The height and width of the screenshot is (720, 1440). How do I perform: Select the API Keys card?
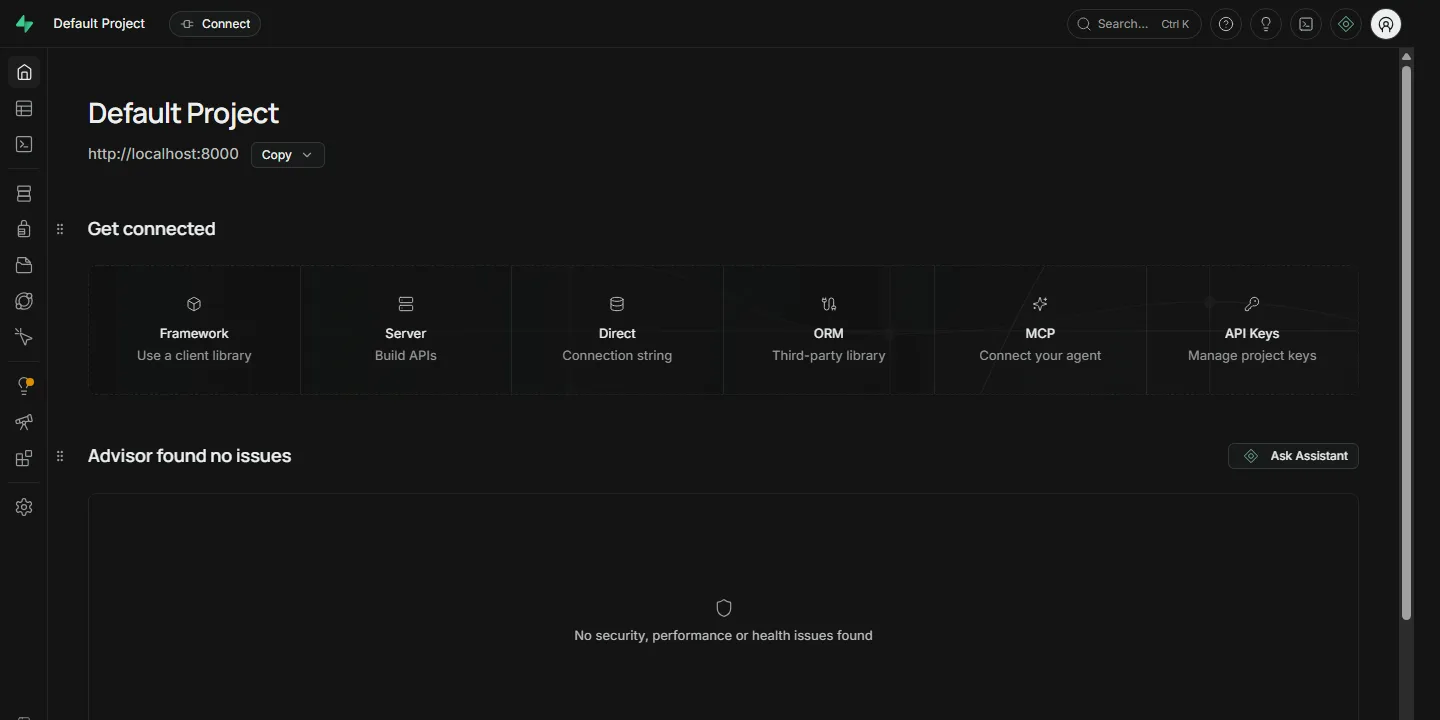pyautogui.click(x=1252, y=330)
